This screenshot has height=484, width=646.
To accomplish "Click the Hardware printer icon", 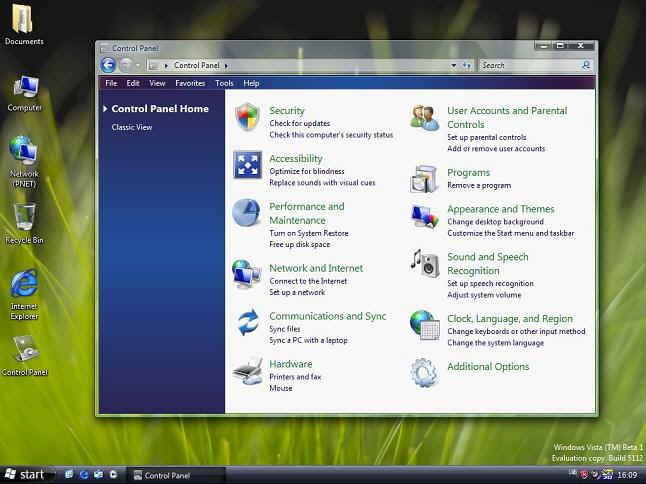I will pyautogui.click(x=247, y=371).
